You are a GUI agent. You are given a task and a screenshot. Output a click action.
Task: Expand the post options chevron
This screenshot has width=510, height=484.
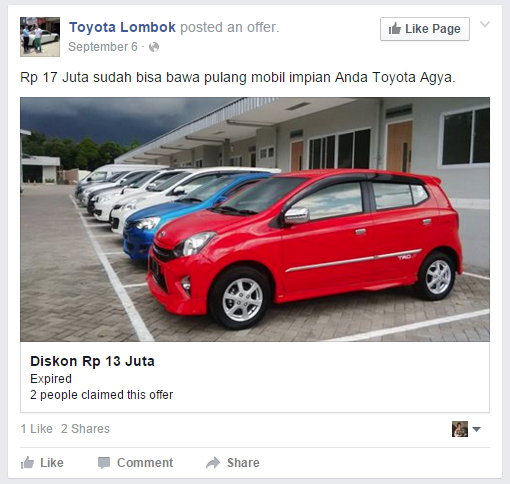pos(485,24)
